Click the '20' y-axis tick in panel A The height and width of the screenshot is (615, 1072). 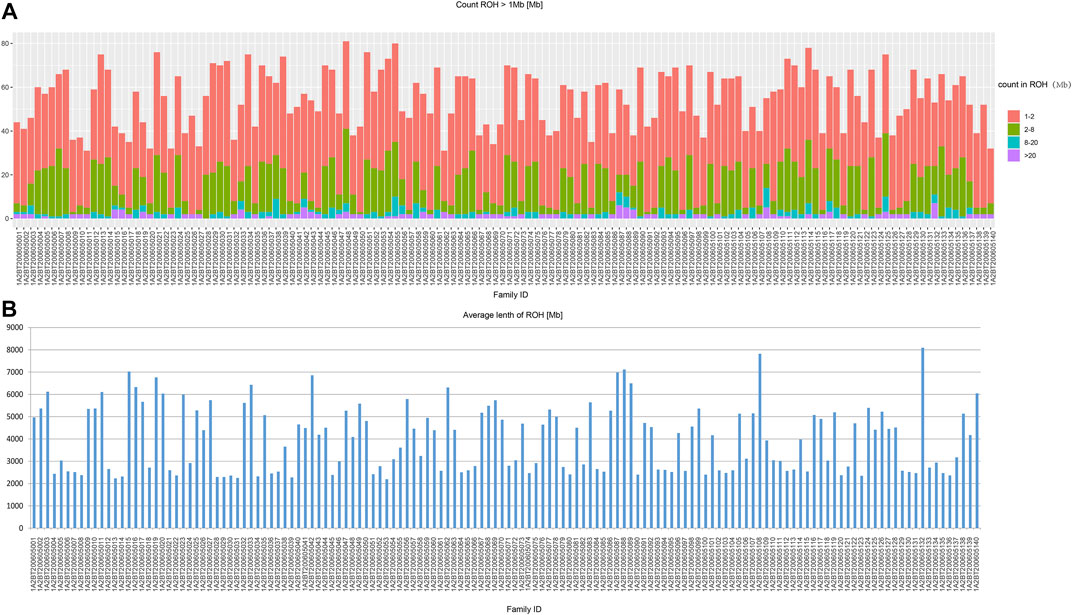pos(5,175)
